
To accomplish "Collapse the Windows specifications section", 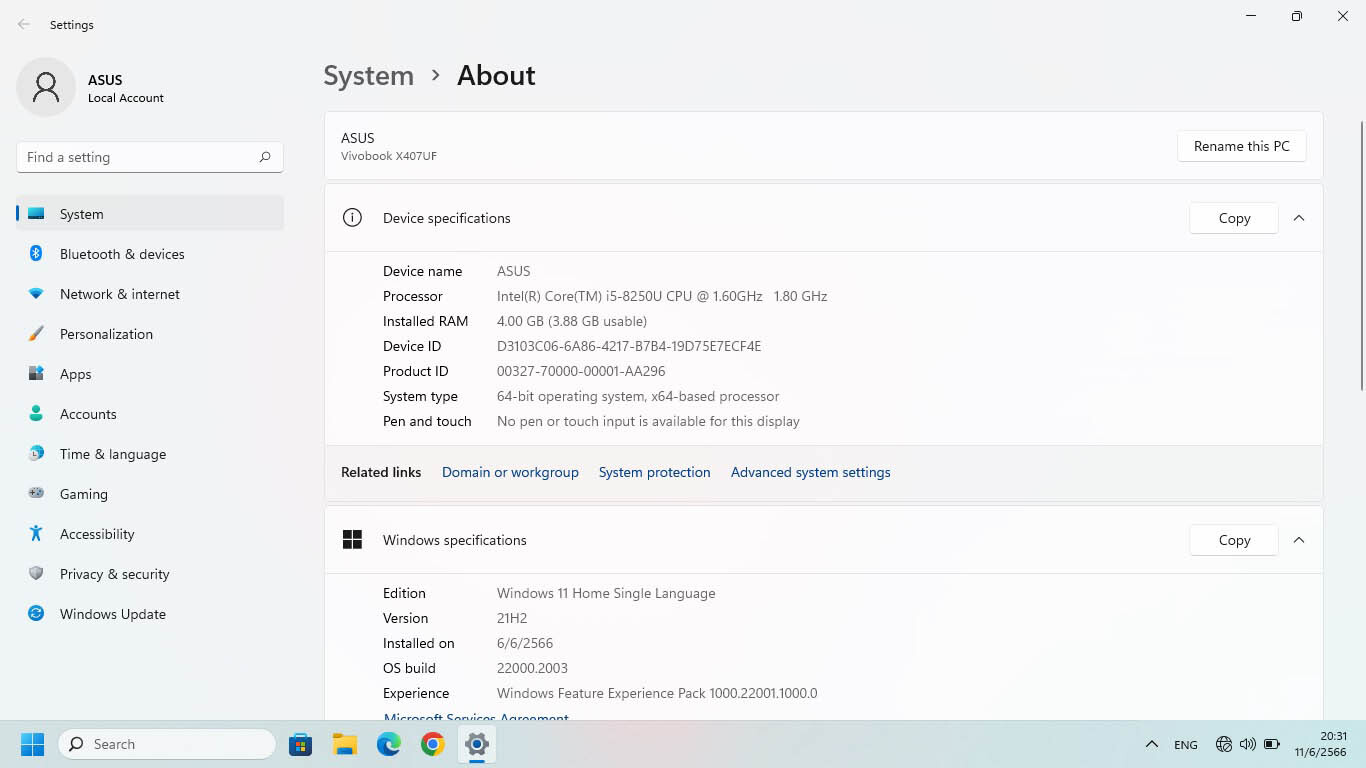I will [1299, 540].
